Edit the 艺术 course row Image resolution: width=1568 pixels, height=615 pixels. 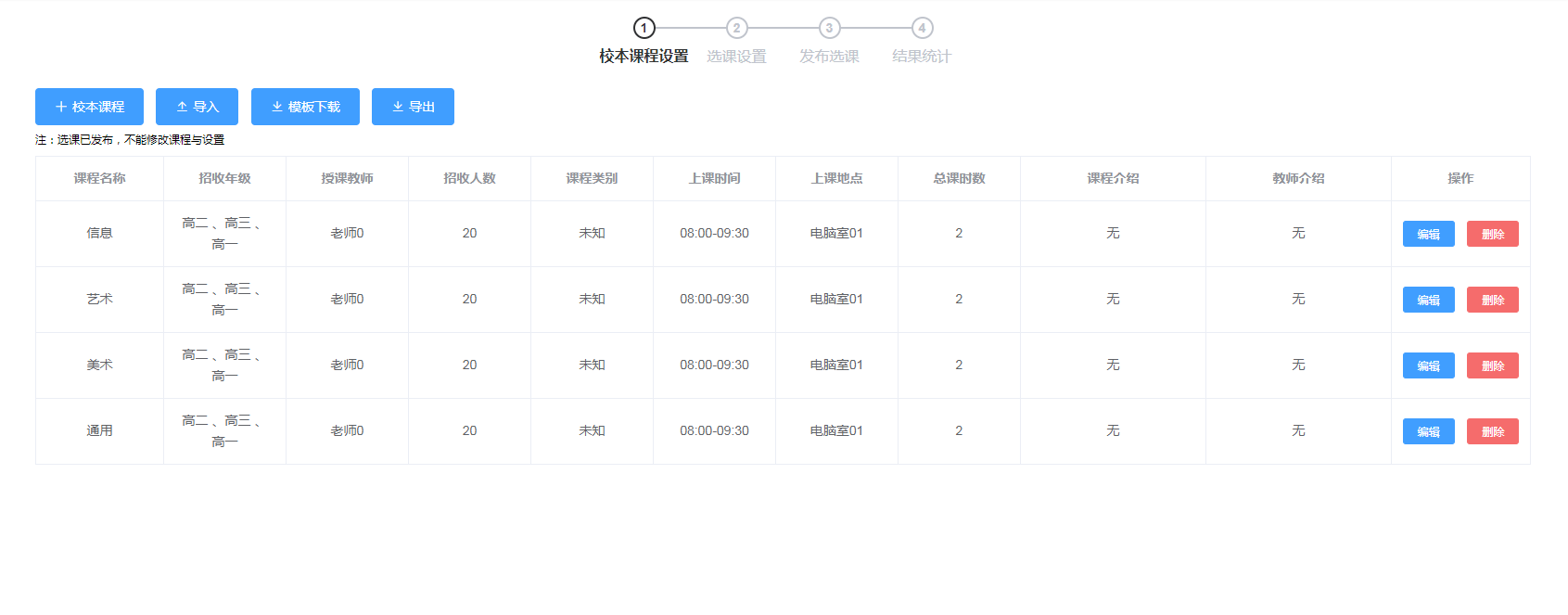click(1428, 300)
